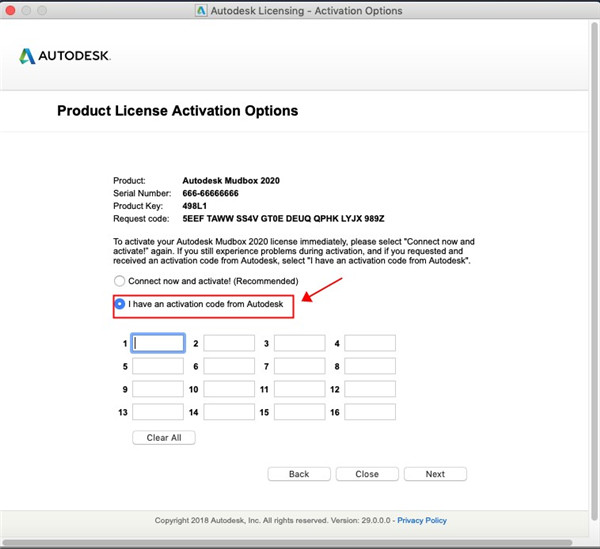
Task: Click the "Request code:" label
Action: click(x=141, y=219)
